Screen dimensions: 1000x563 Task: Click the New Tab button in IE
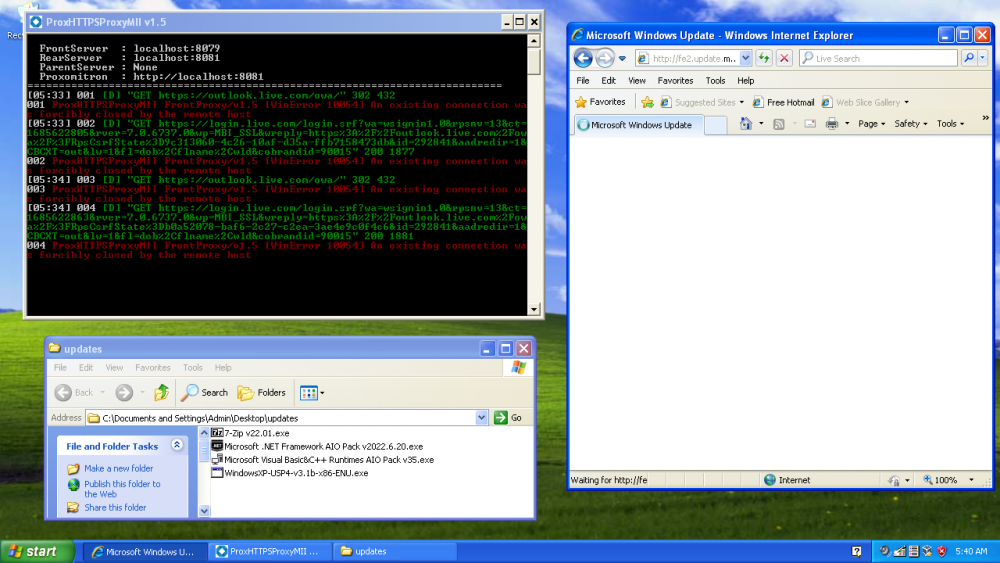tap(716, 126)
